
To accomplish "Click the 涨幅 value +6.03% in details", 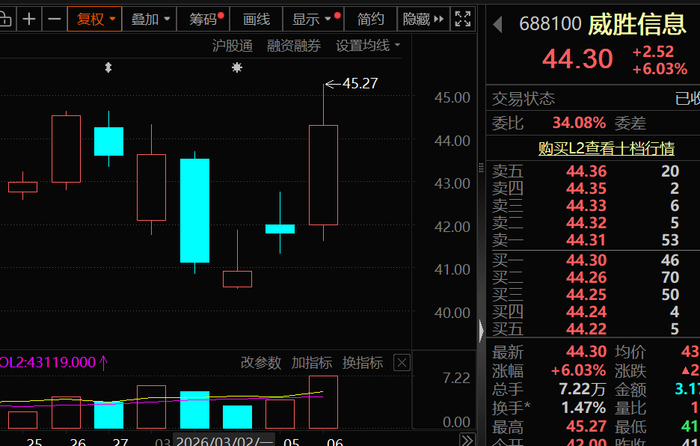I will [x=579, y=370].
